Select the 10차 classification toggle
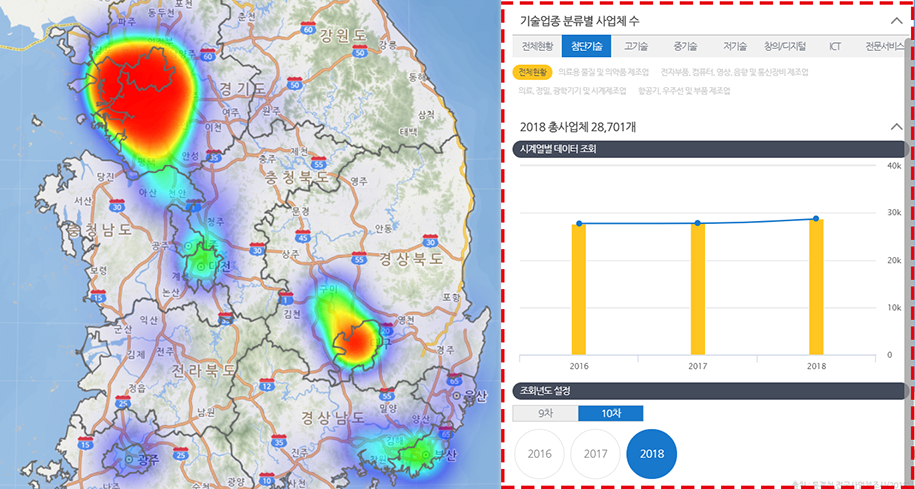 (611, 413)
